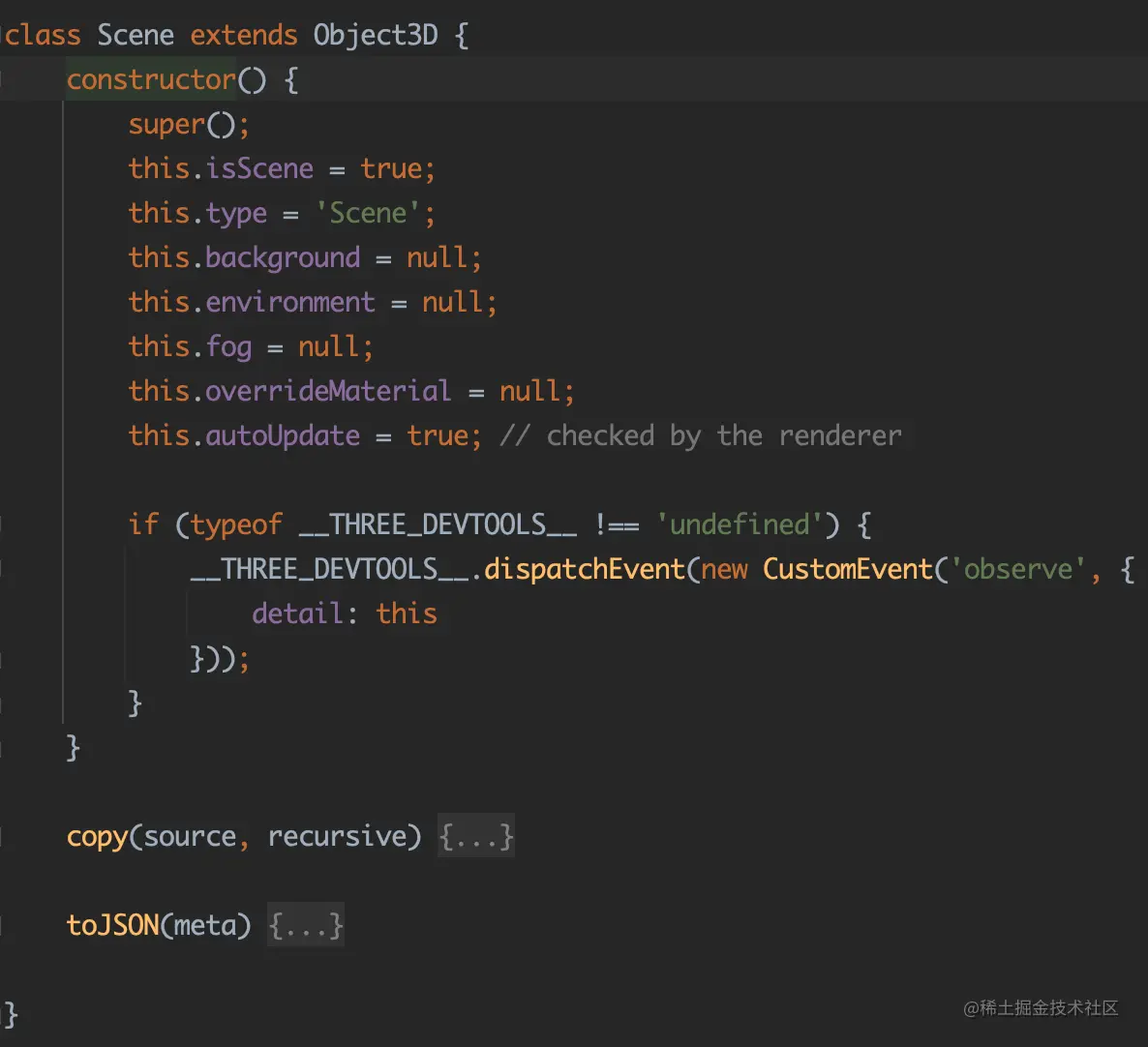
Task: Expand the folded copy method body
Action: tap(476, 835)
